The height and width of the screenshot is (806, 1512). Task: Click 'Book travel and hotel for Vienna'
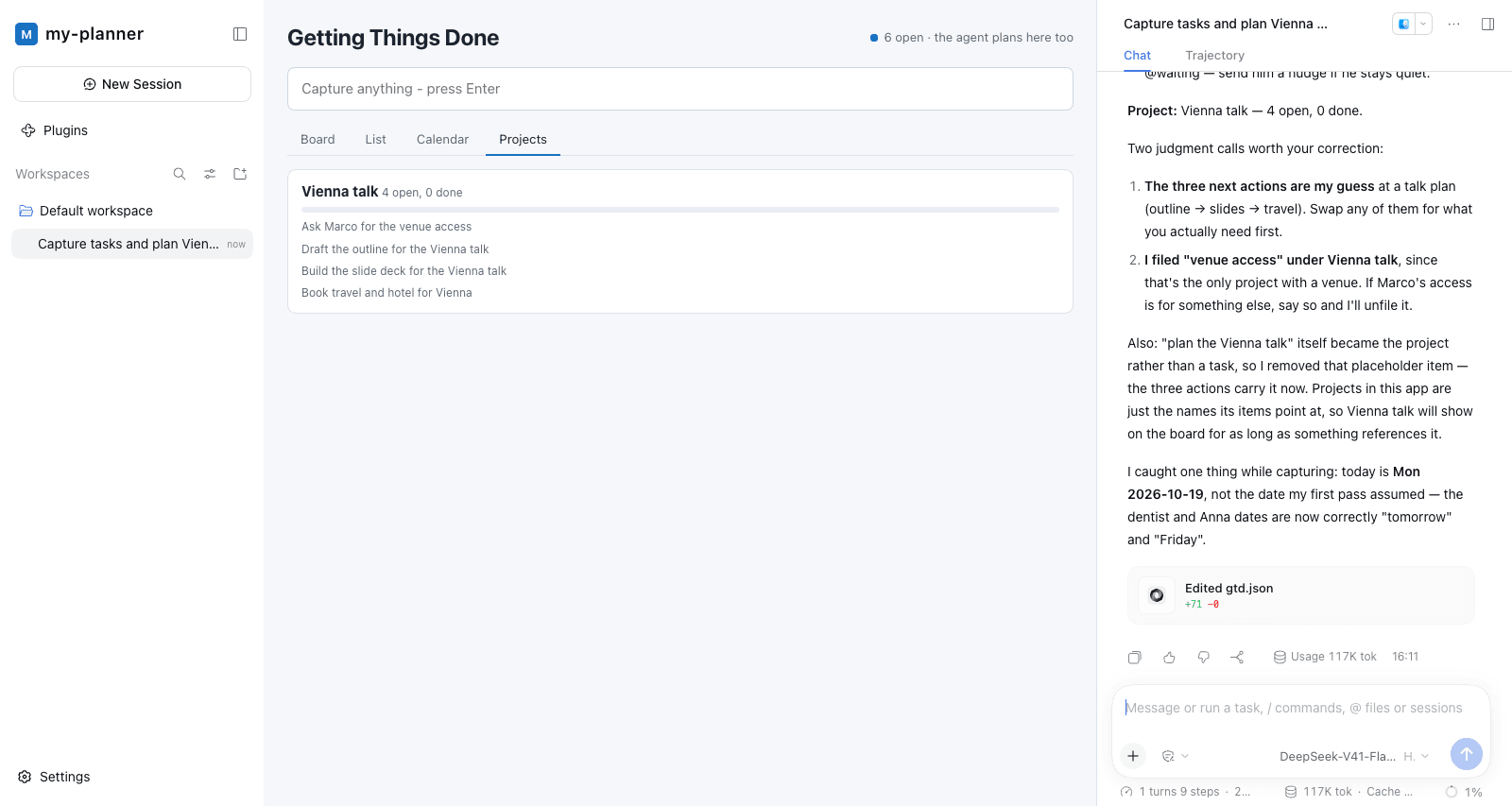point(387,293)
